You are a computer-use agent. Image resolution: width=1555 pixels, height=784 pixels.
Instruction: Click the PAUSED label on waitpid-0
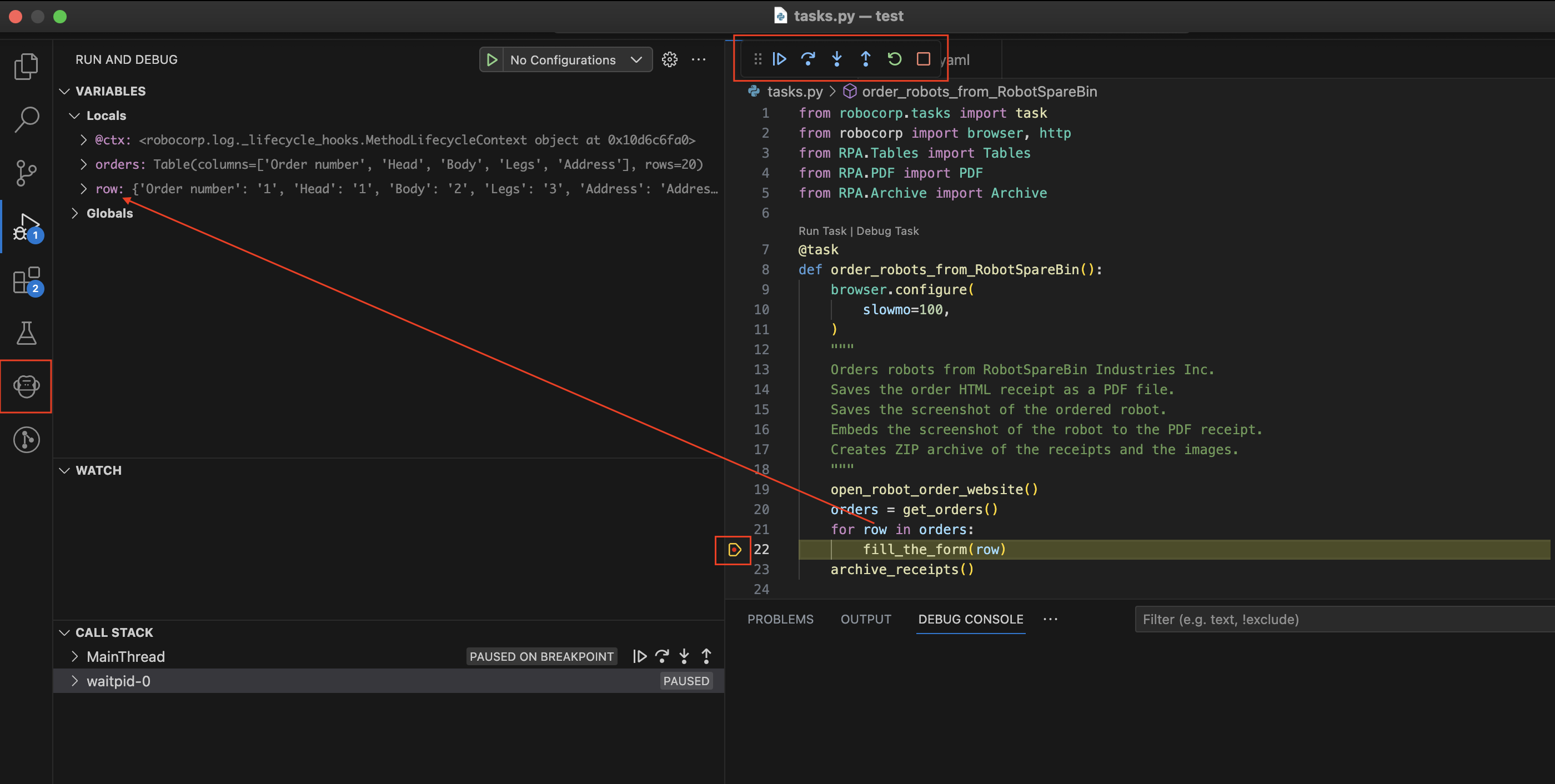tap(686, 681)
